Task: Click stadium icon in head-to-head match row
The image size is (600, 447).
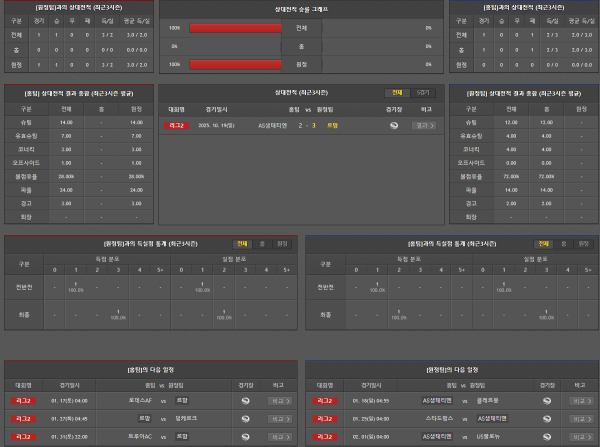Action: (393, 125)
